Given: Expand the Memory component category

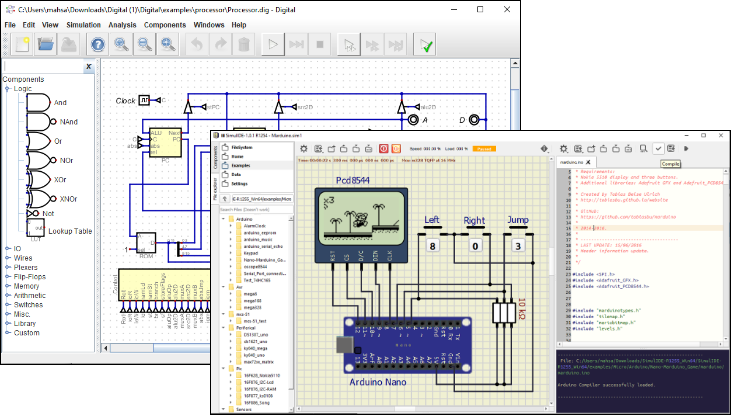Looking at the screenshot, I should coord(26,285).
